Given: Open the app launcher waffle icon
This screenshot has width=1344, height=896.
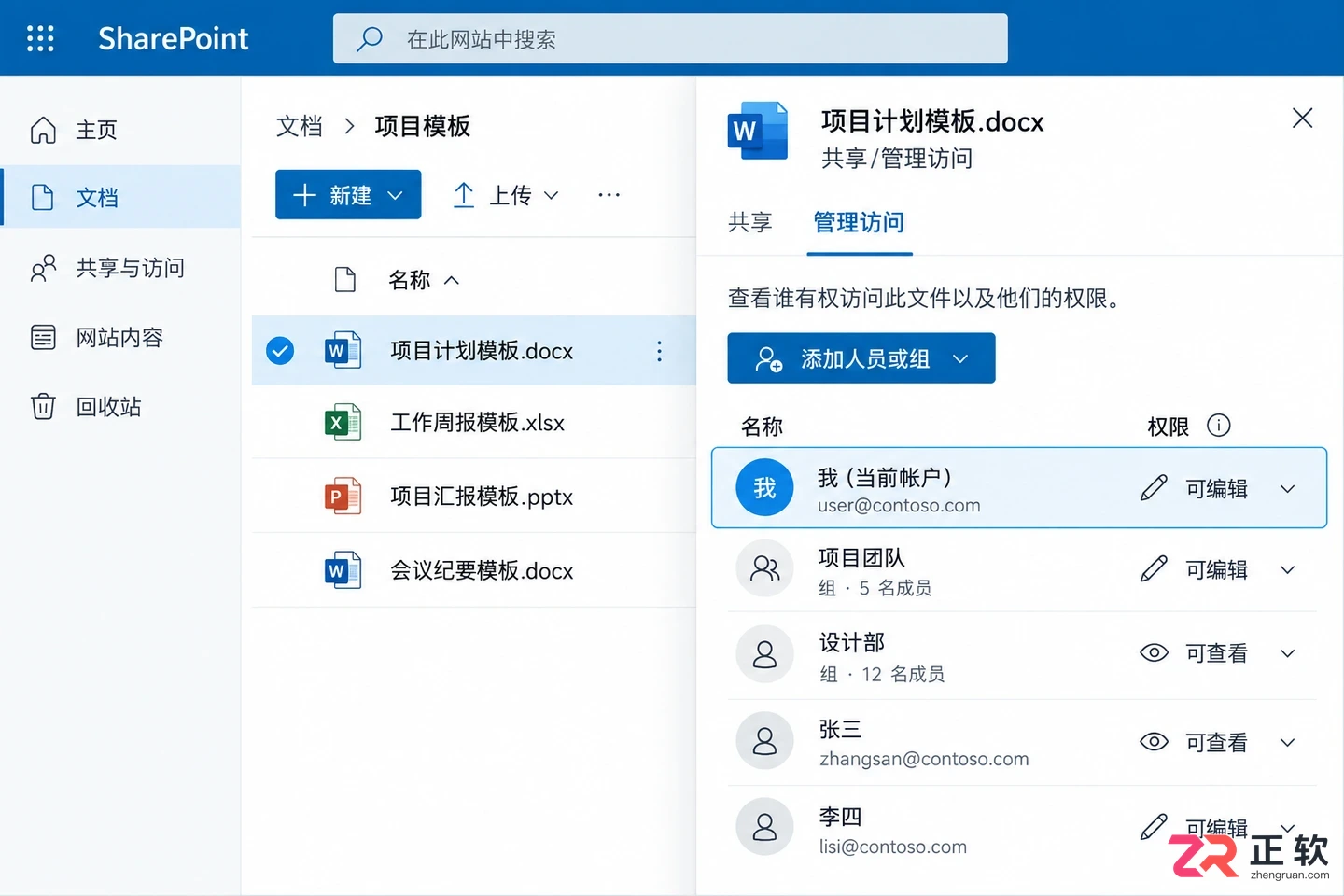Looking at the screenshot, I should point(40,38).
